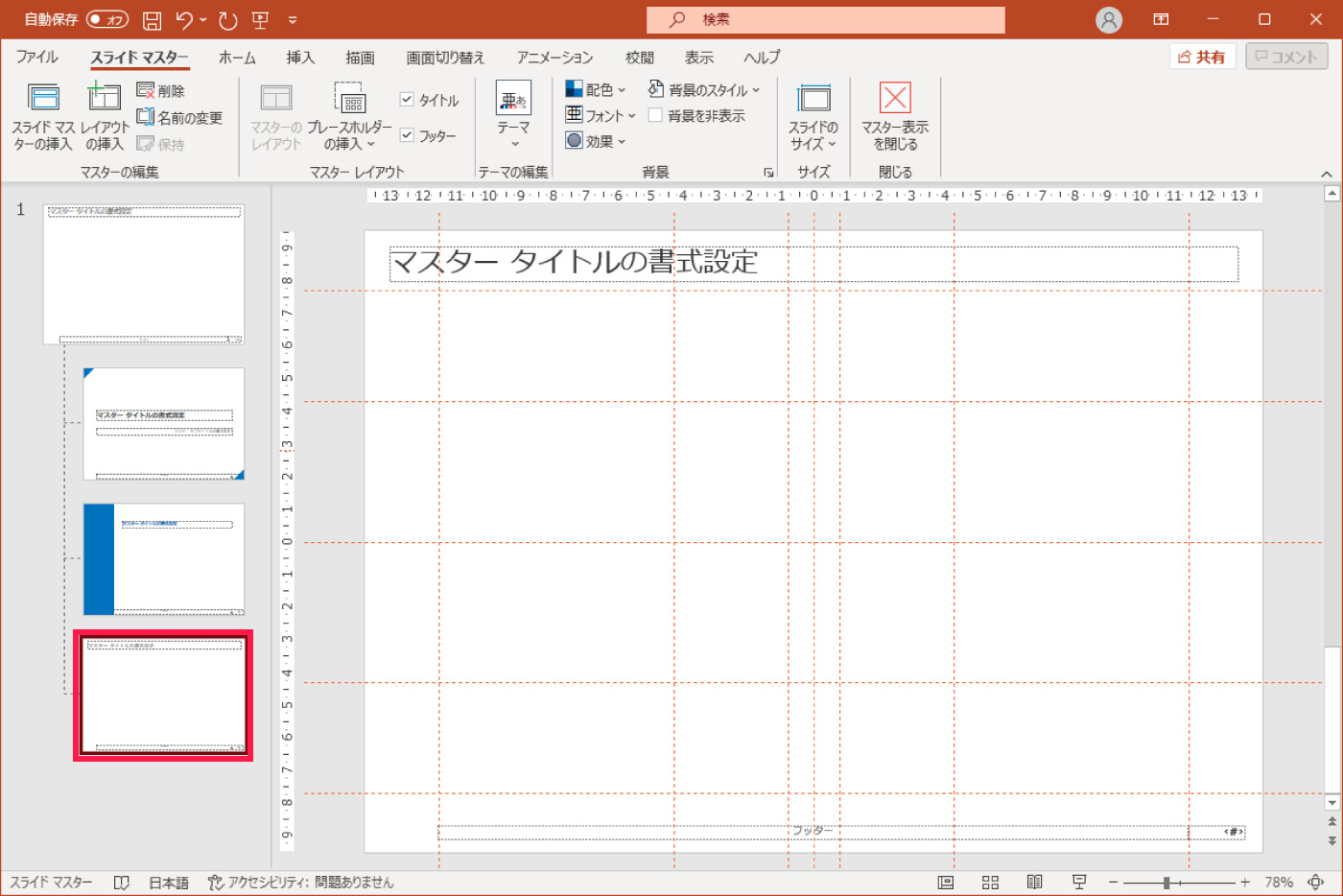
Task: Click vertical scrollbar up arrow
Action: tap(1331, 194)
